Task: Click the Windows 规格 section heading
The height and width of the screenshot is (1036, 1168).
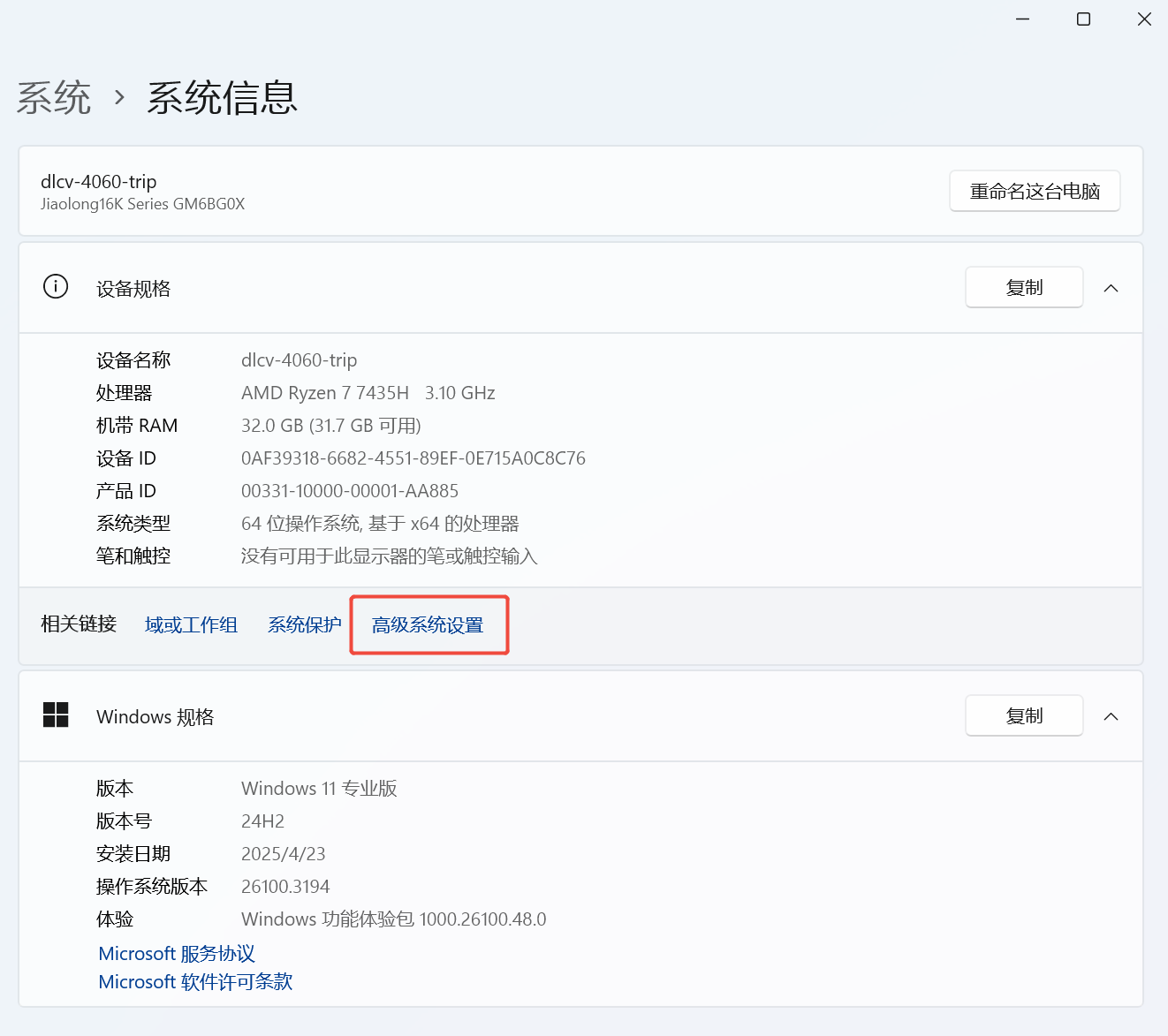Action: (x=155, y=717)
